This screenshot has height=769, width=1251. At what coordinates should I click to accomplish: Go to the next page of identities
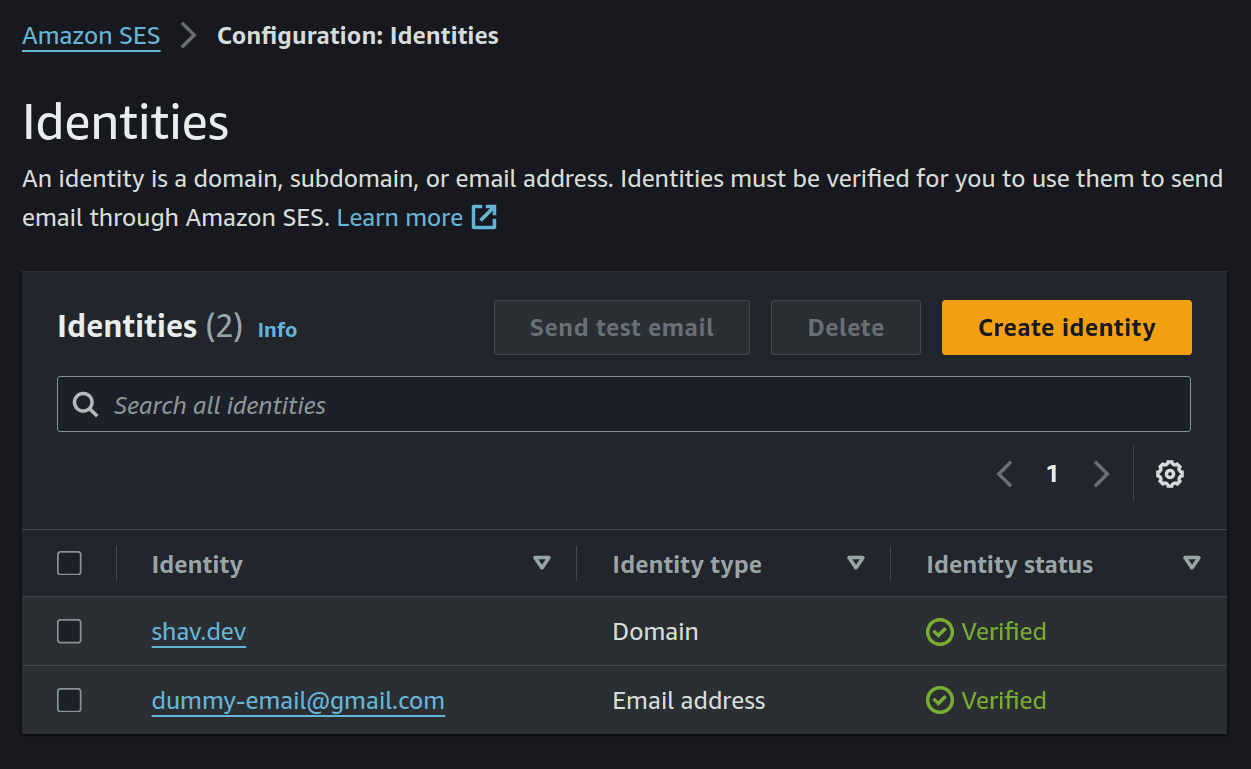coord(1100,474)
